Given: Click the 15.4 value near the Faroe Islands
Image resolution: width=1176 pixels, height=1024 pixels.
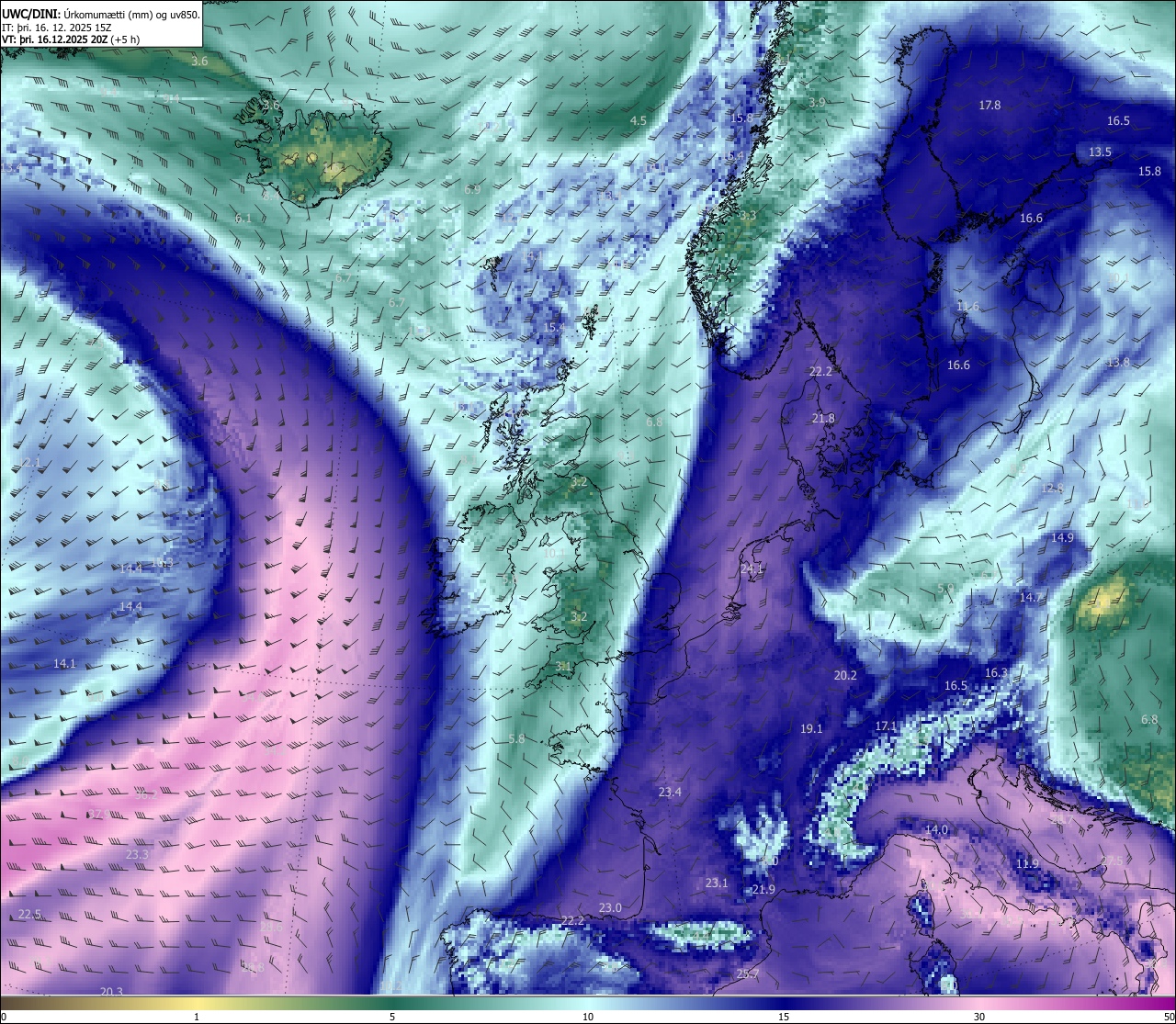Looking at the screenshot, I should click(554, 328).
